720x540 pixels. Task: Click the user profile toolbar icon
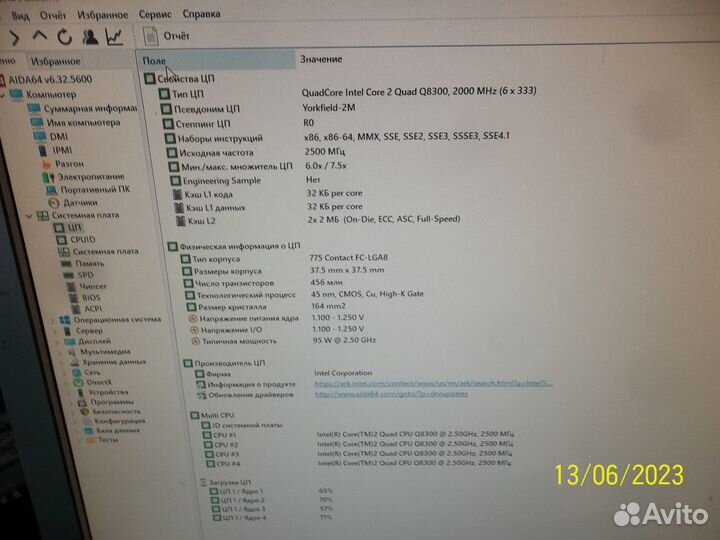(90, 37)
